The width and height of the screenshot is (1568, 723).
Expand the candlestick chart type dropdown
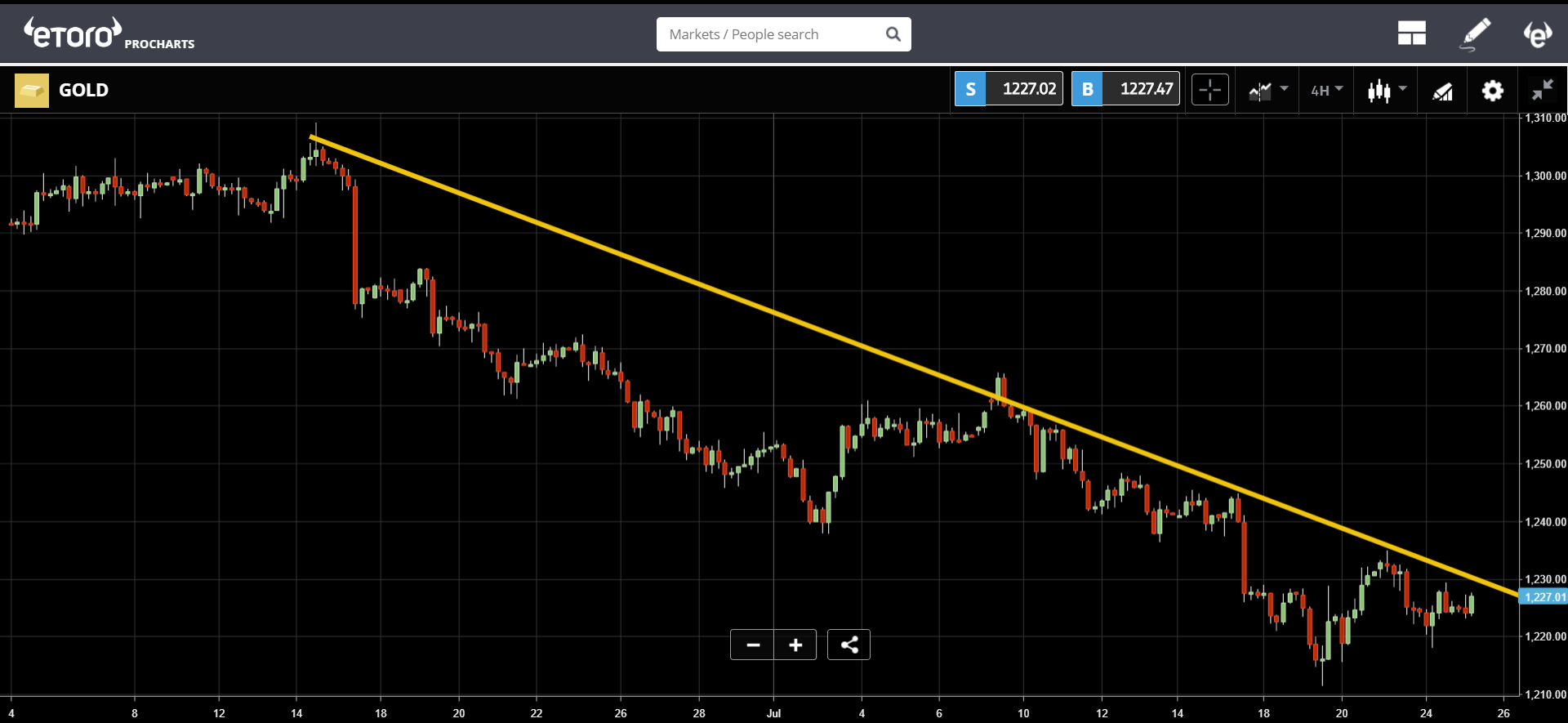pos(1388,90)
